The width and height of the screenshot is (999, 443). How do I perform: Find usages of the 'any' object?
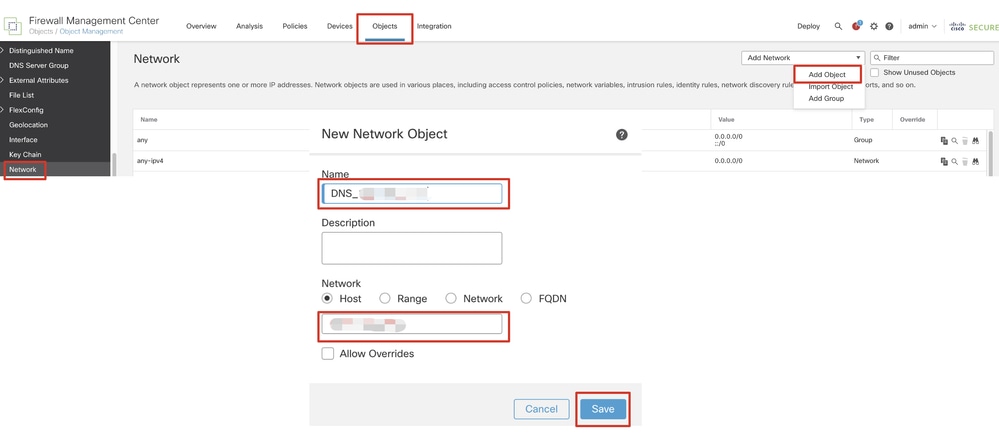pos(975,141)
